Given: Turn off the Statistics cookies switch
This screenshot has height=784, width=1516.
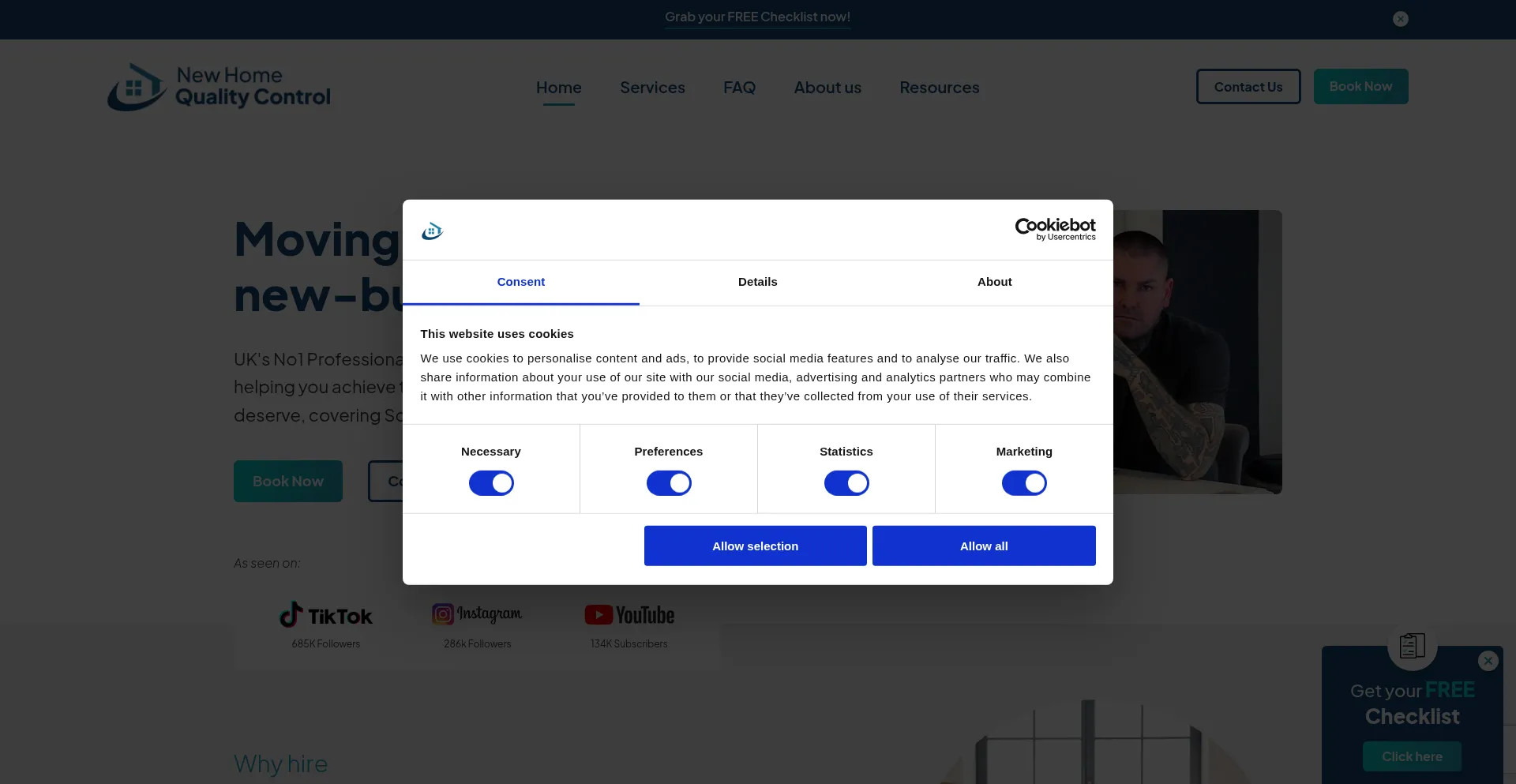Looking at the screenshot, I should [x=846, y=483].
